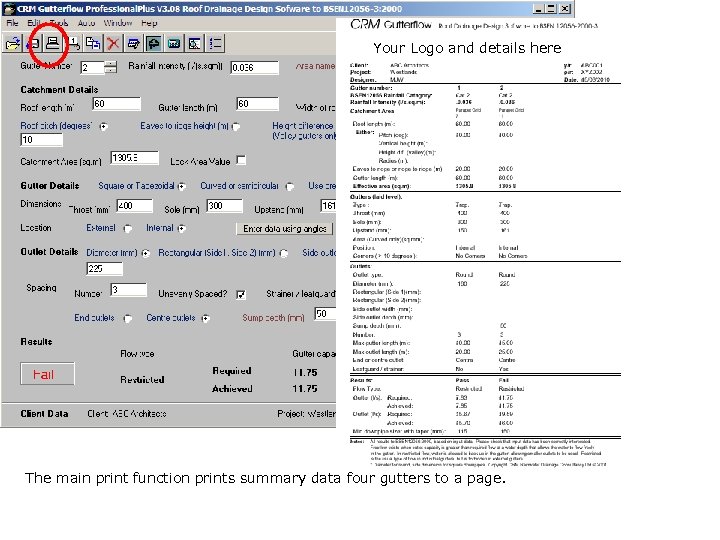
Task: Open the Help menu
Action: [149, 23]
